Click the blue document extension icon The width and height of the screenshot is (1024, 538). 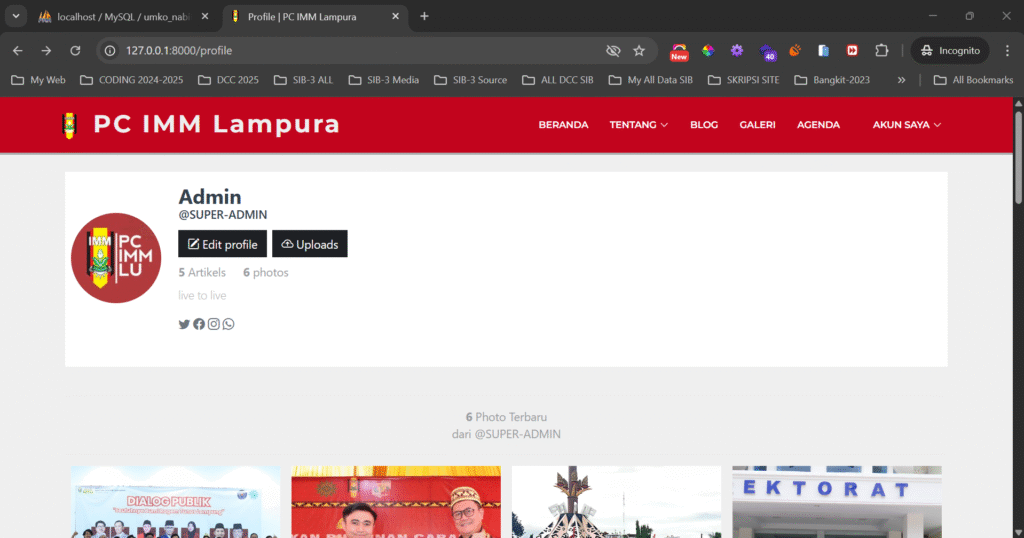click(x=824, y=50)
